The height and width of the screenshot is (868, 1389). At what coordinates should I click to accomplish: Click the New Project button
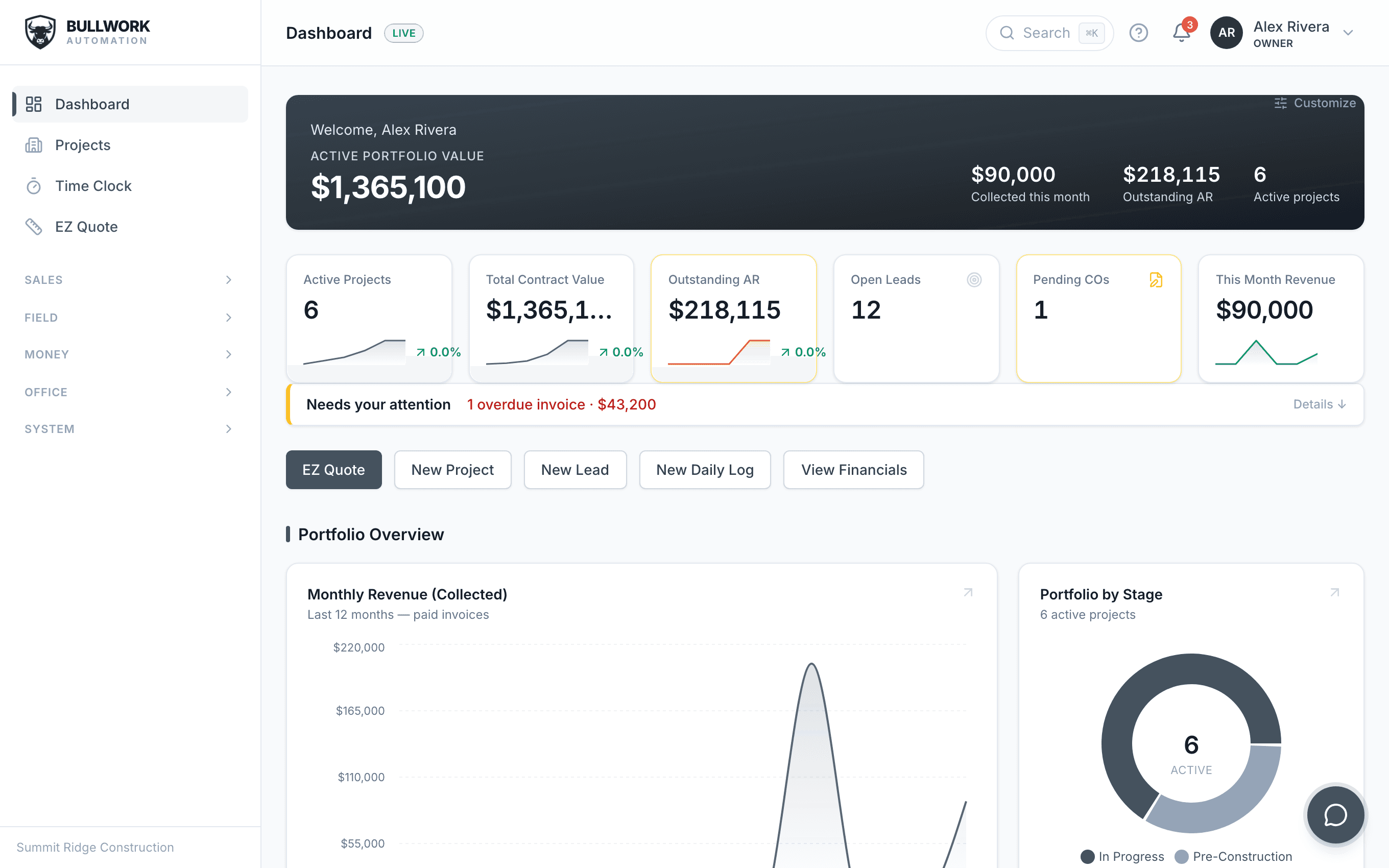click(x=452, y=470)
